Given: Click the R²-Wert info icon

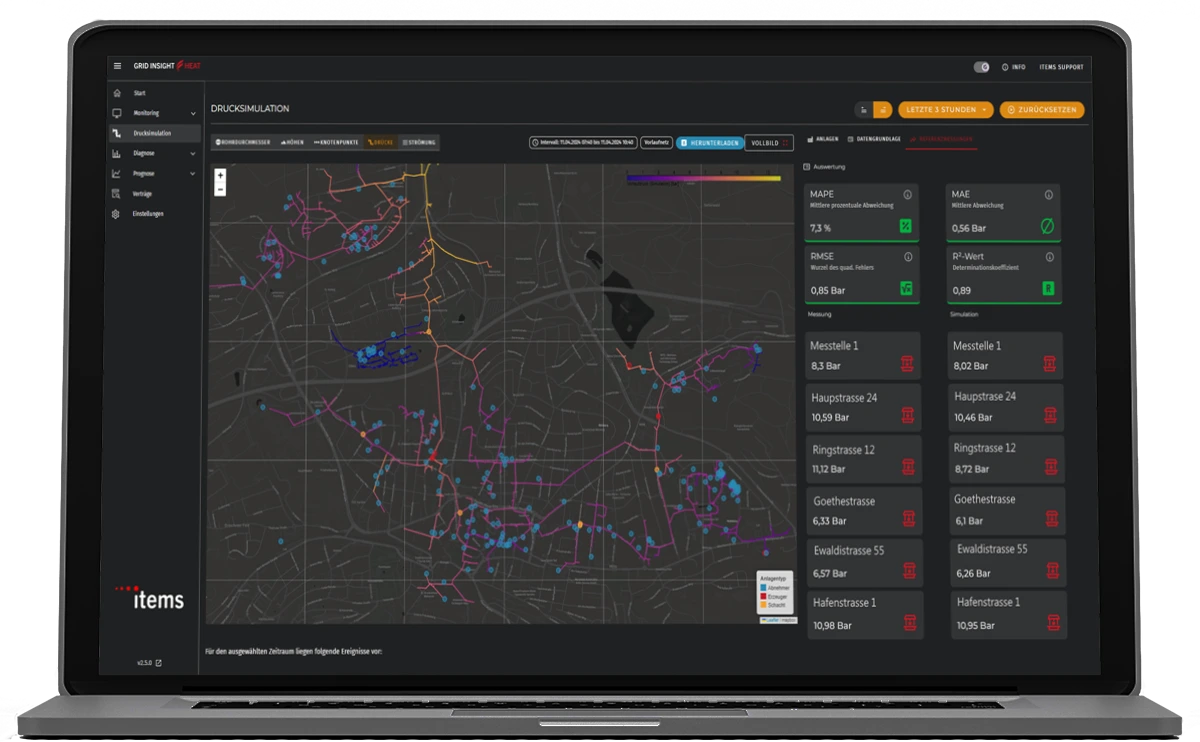Looking at the screenshot, I should 1048,256.
